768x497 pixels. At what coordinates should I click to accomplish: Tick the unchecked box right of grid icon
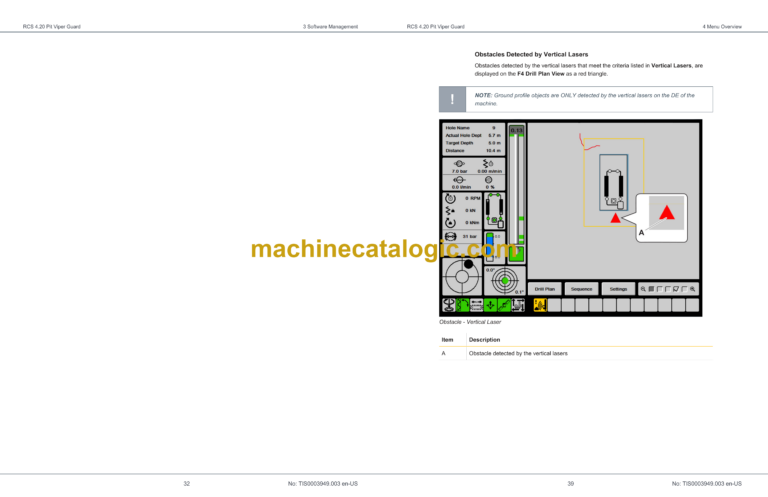click(660, 289)
